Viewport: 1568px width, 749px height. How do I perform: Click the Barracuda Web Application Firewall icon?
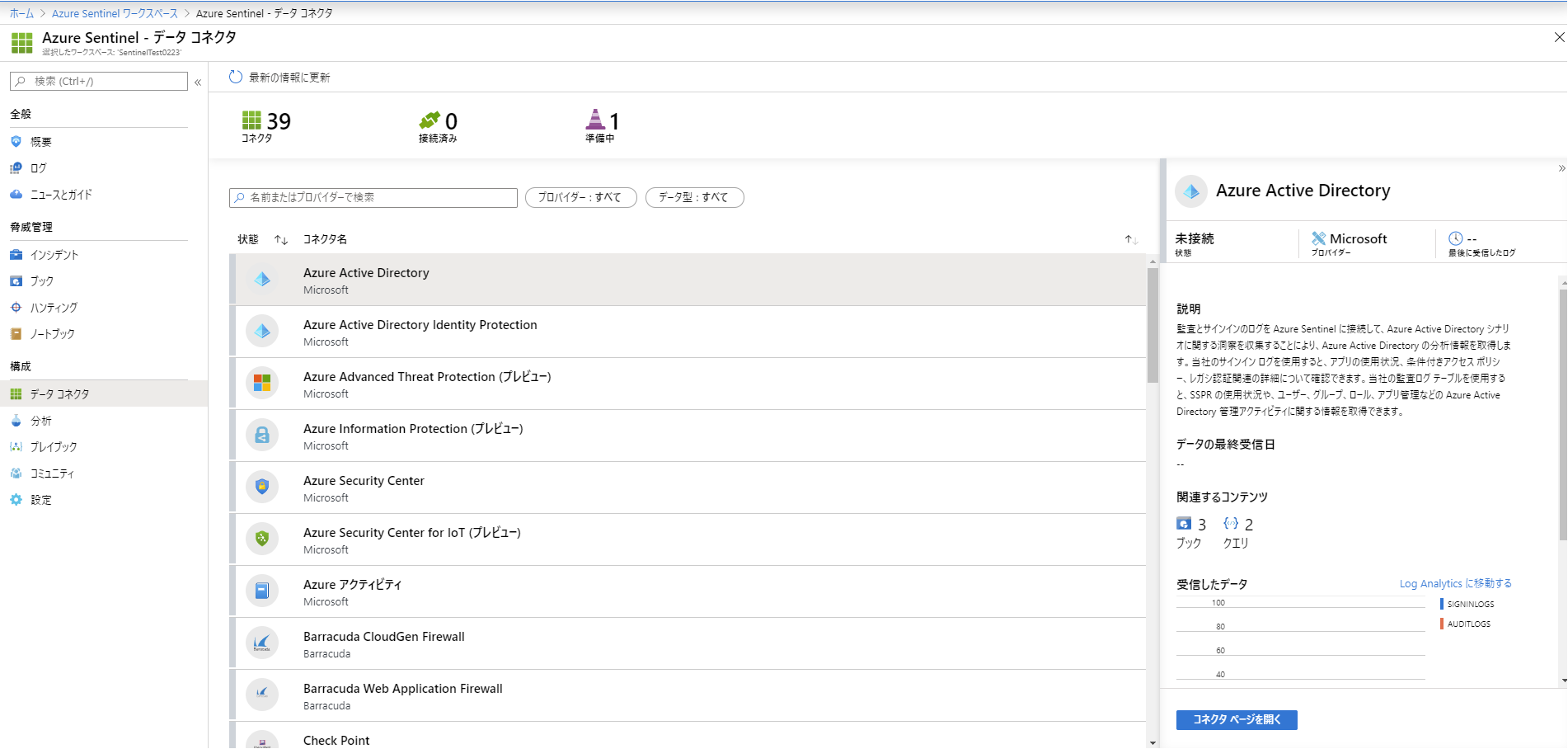(x=262, y=695)
